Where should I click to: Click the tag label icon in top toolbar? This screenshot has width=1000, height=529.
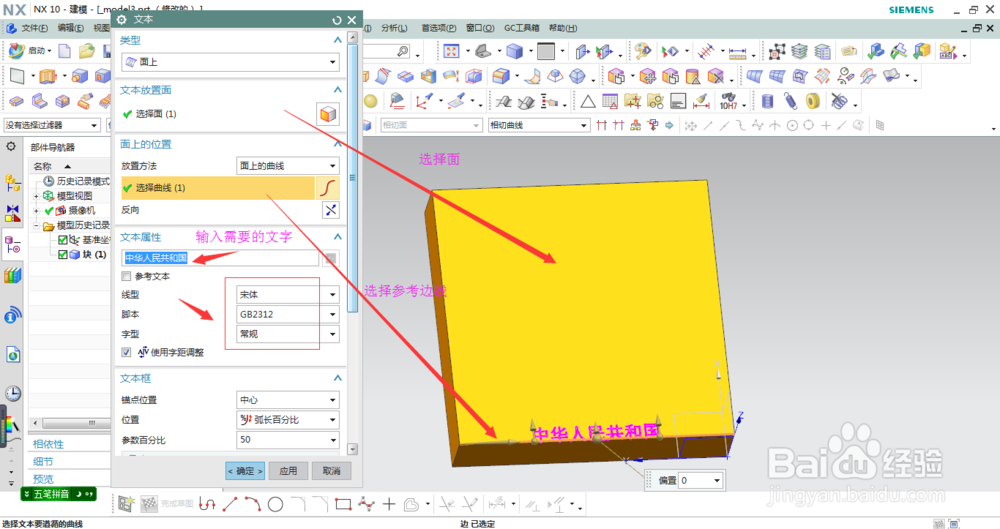[848, 51]
